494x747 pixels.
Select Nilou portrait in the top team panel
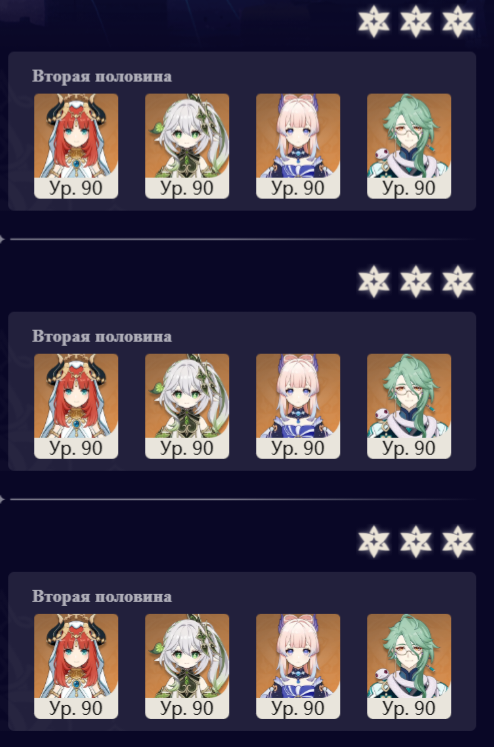click(76, 146)
